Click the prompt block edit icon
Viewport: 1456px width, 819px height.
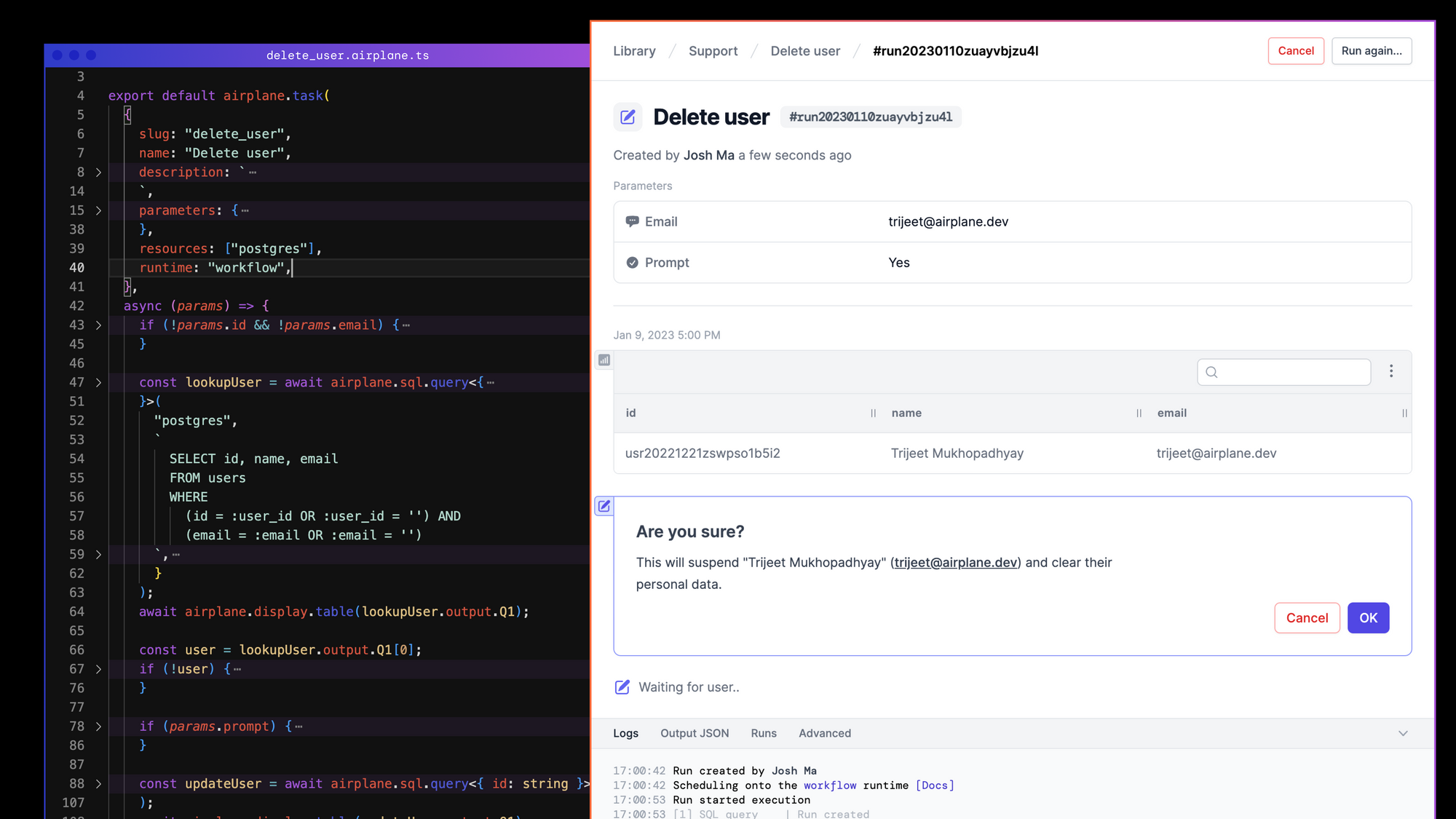click(604, 506)
